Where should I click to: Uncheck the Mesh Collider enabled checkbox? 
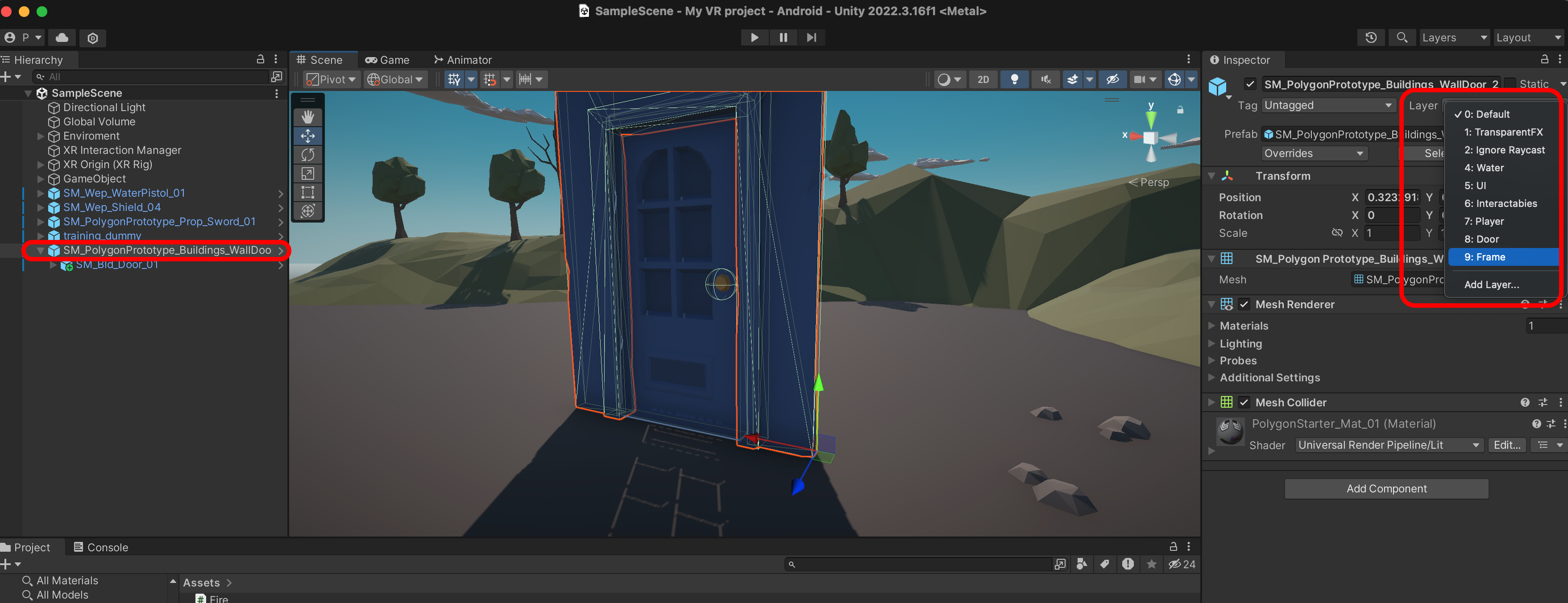1244,402
